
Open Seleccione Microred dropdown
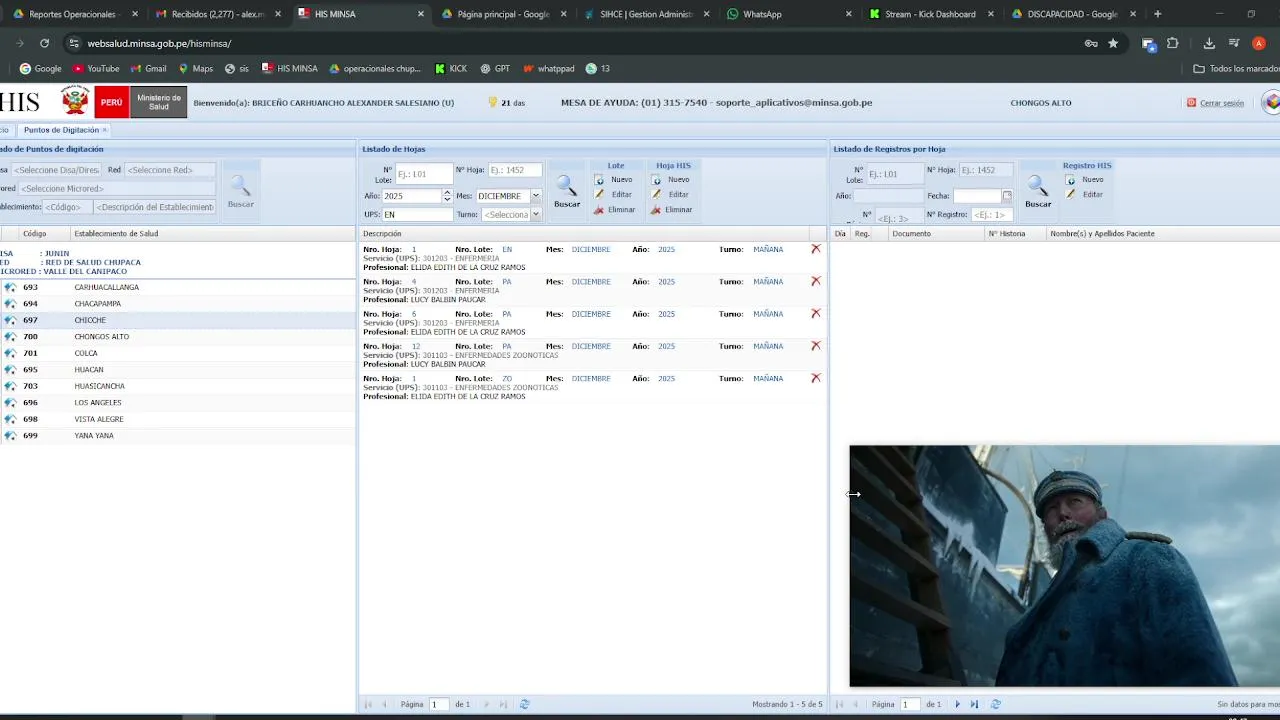[x=117, y=188]
